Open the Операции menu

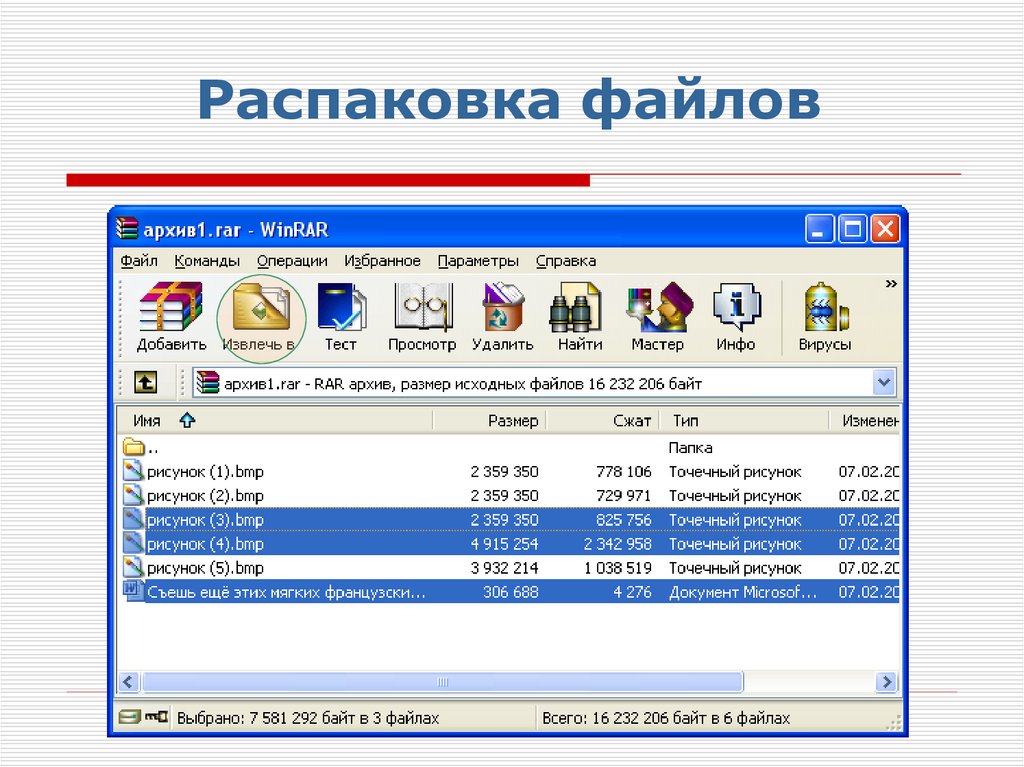tap(292, 261)
